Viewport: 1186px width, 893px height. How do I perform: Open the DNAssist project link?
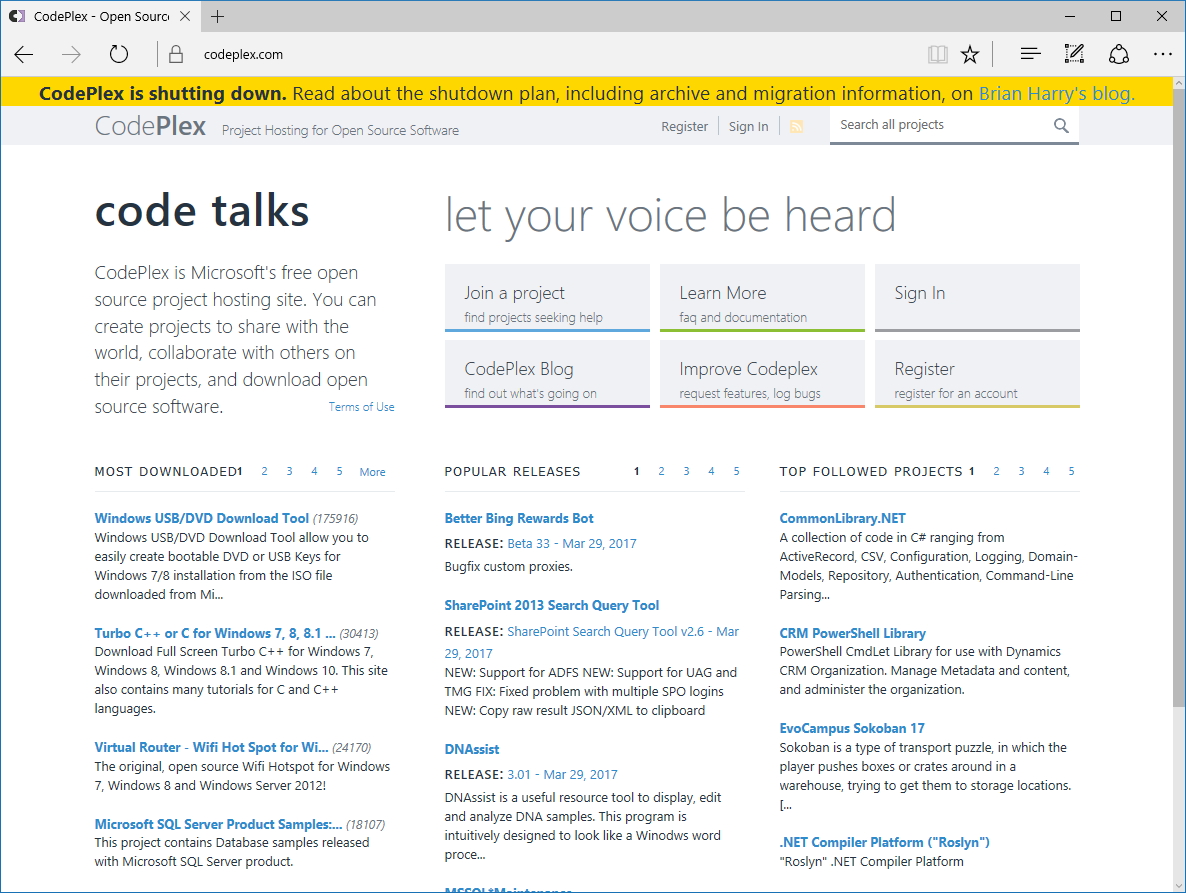pos(472,749)
